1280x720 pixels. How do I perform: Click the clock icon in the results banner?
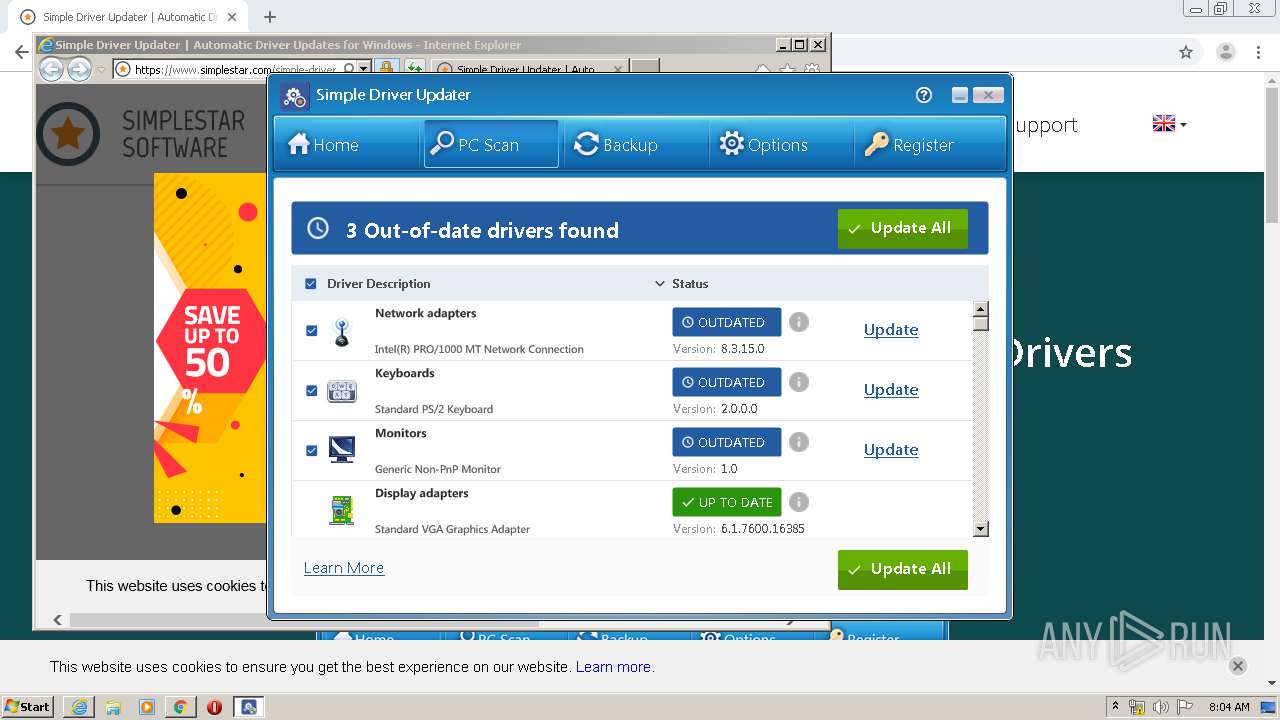(x=318, y=228)
